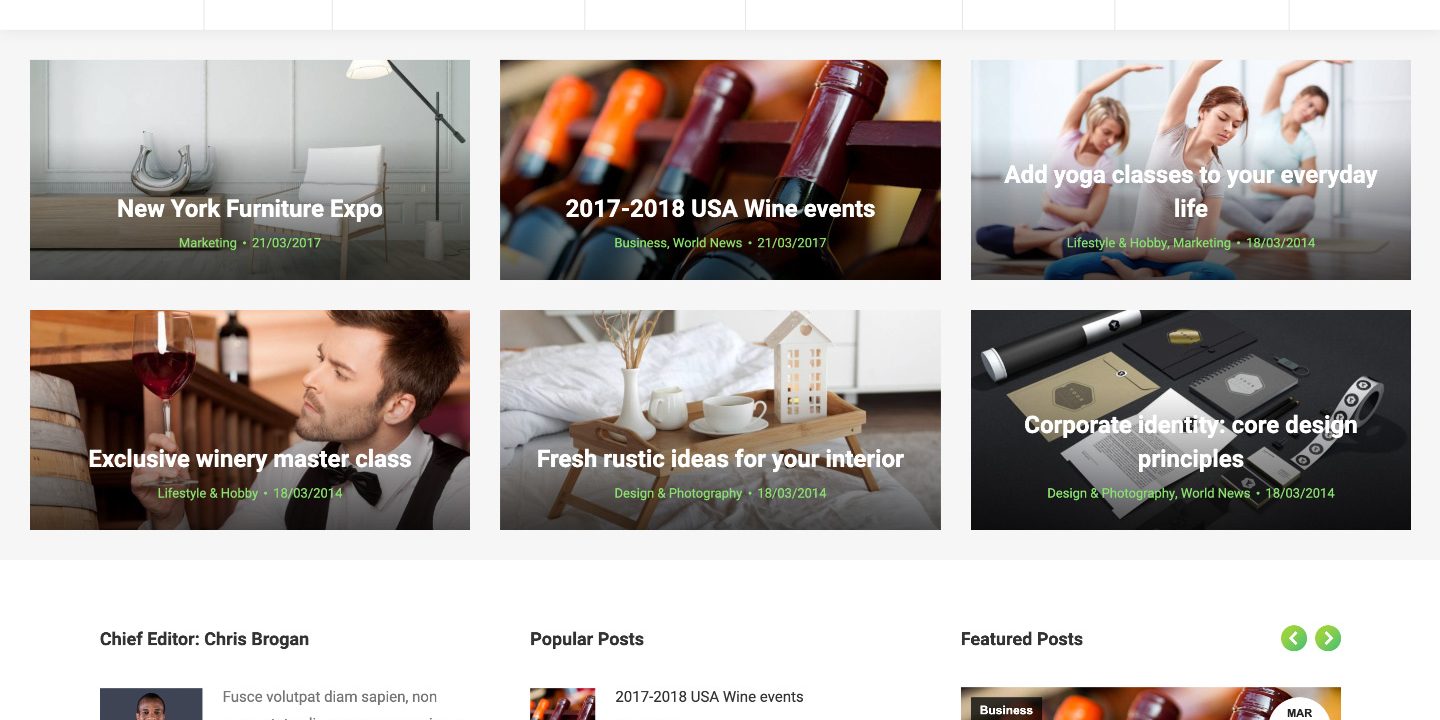Screen dimensions: 1440x720
Task: Click the wine bottles thumbnail in Popular Posts
Action: (x=562, y=704)
